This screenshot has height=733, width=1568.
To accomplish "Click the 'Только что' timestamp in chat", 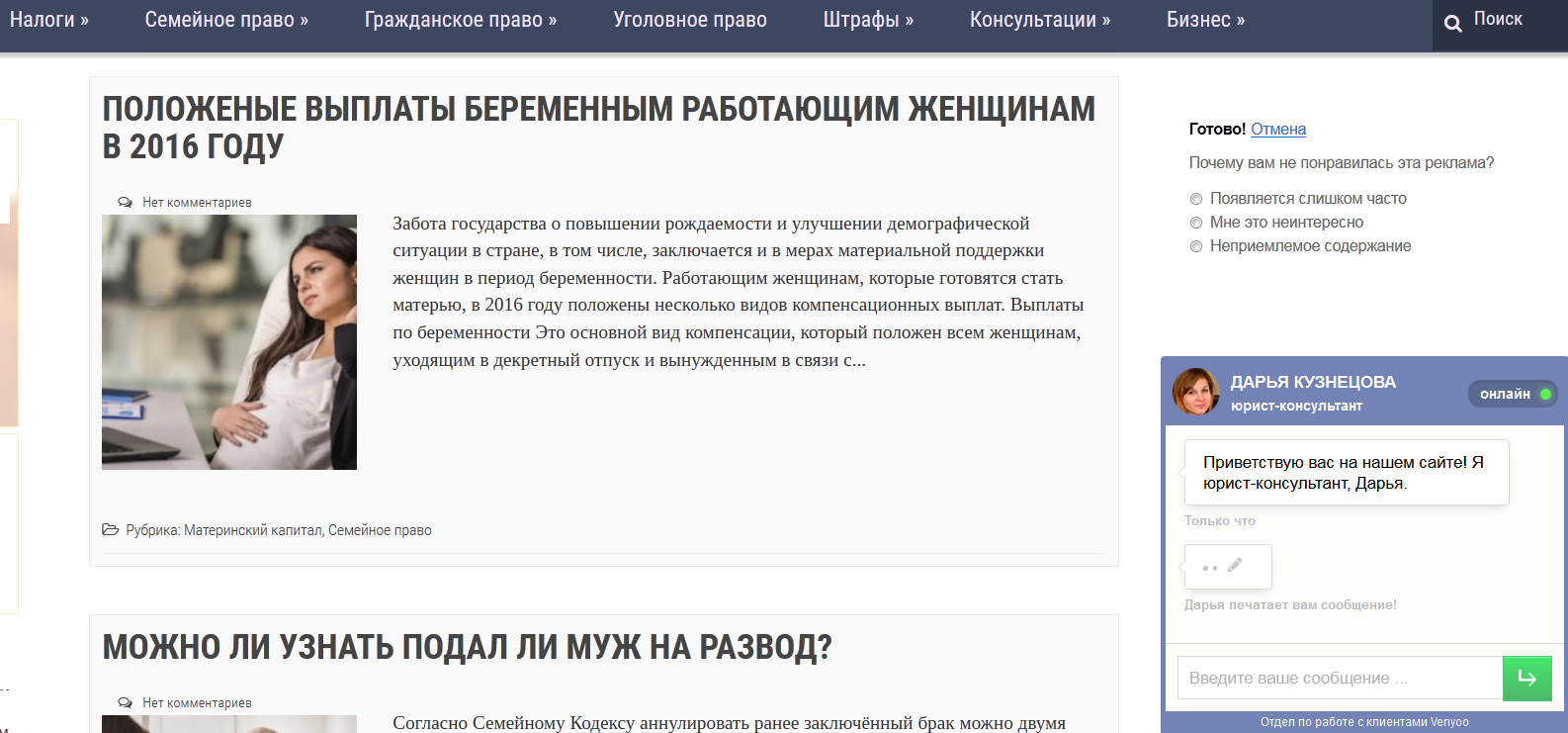I will 1220,521.
